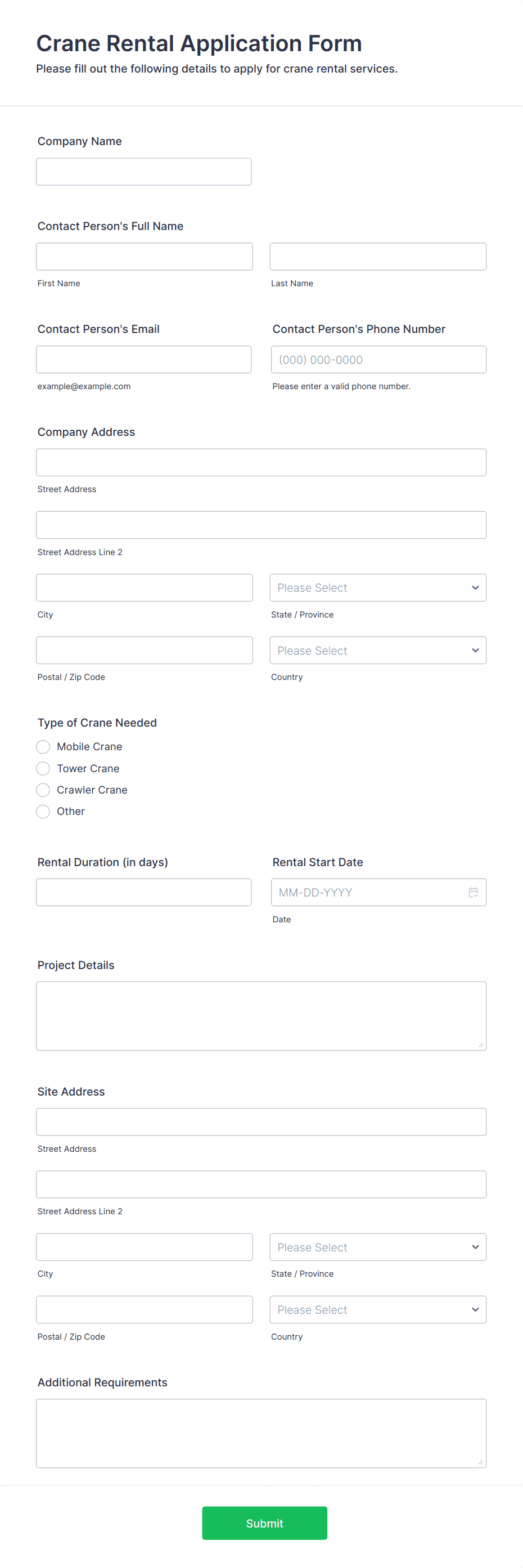Click the Rental Duration field

pyautogui.click(x=144, y=892)
